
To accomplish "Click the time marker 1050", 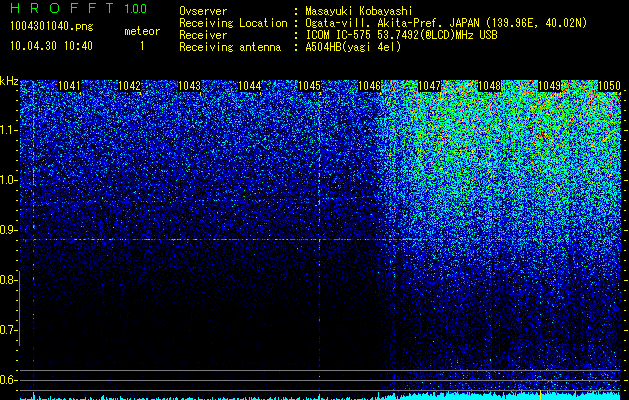I will (609, 86).
